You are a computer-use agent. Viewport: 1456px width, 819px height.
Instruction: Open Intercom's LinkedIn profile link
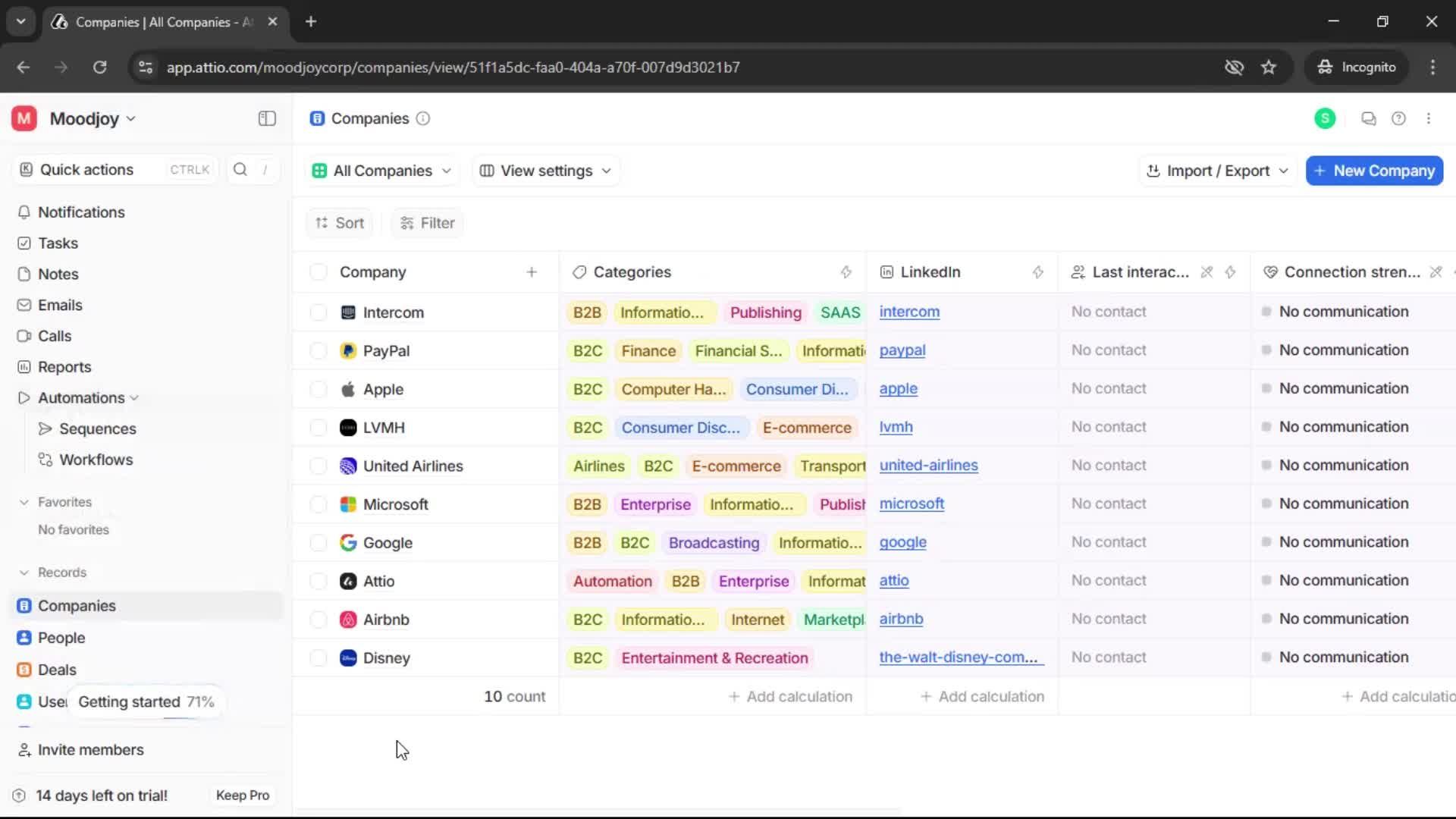(x=909, y=312)
